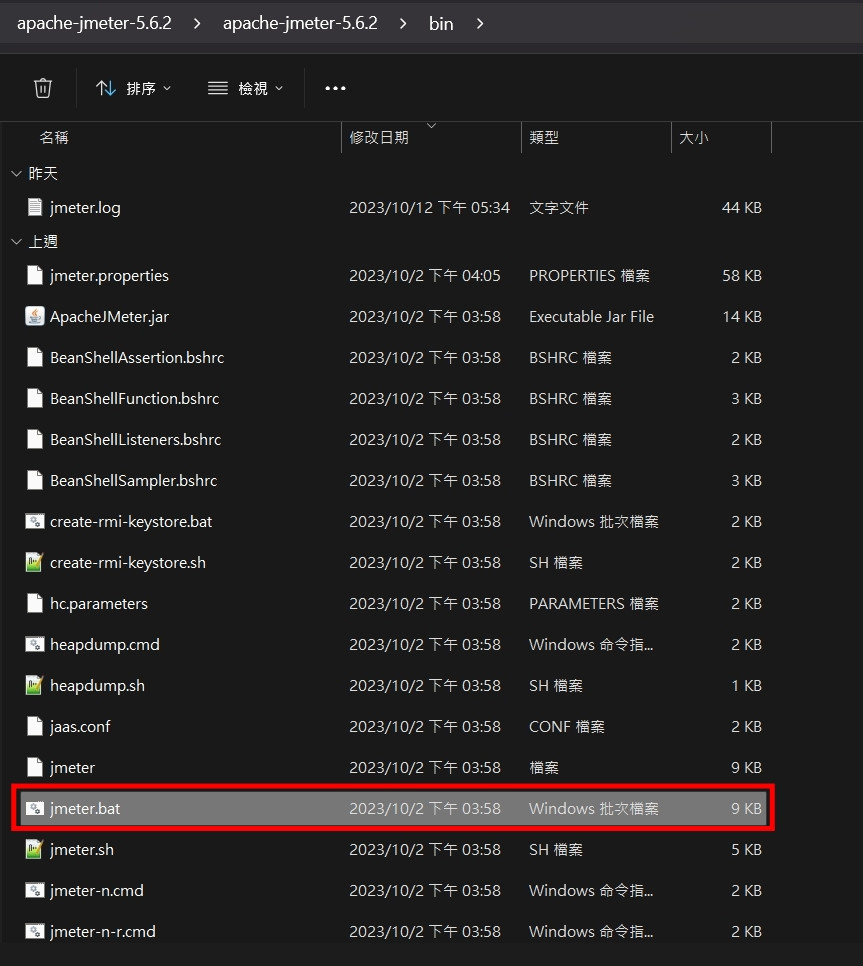Image resolution: width=863 pixels, height=966 pixels.
Task: Click the second apache-jmeter-5.6.2 breadcrumb
Action: point(300,23)
